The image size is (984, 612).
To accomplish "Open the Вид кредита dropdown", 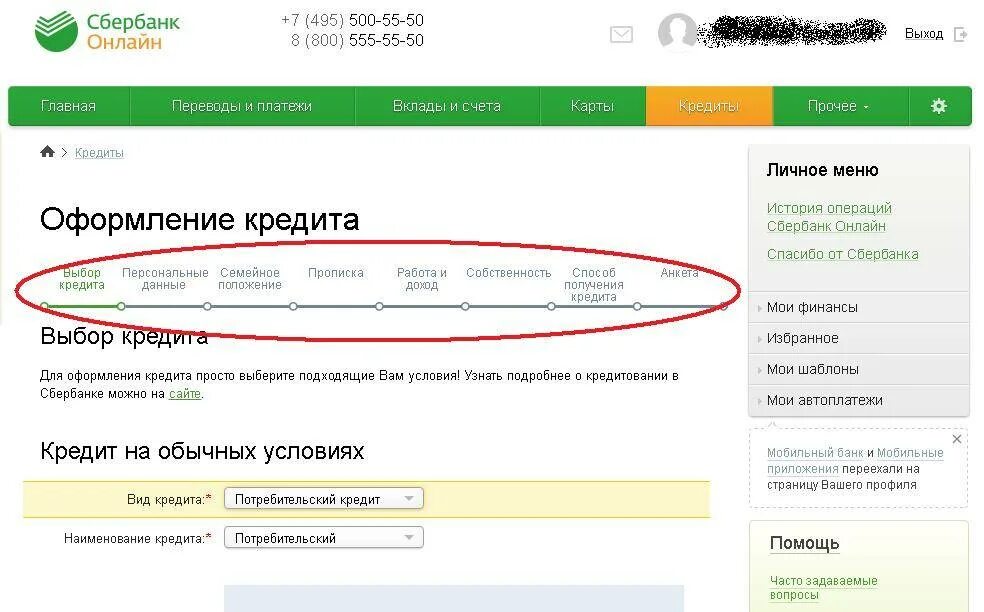I will (x=324, y=499).
